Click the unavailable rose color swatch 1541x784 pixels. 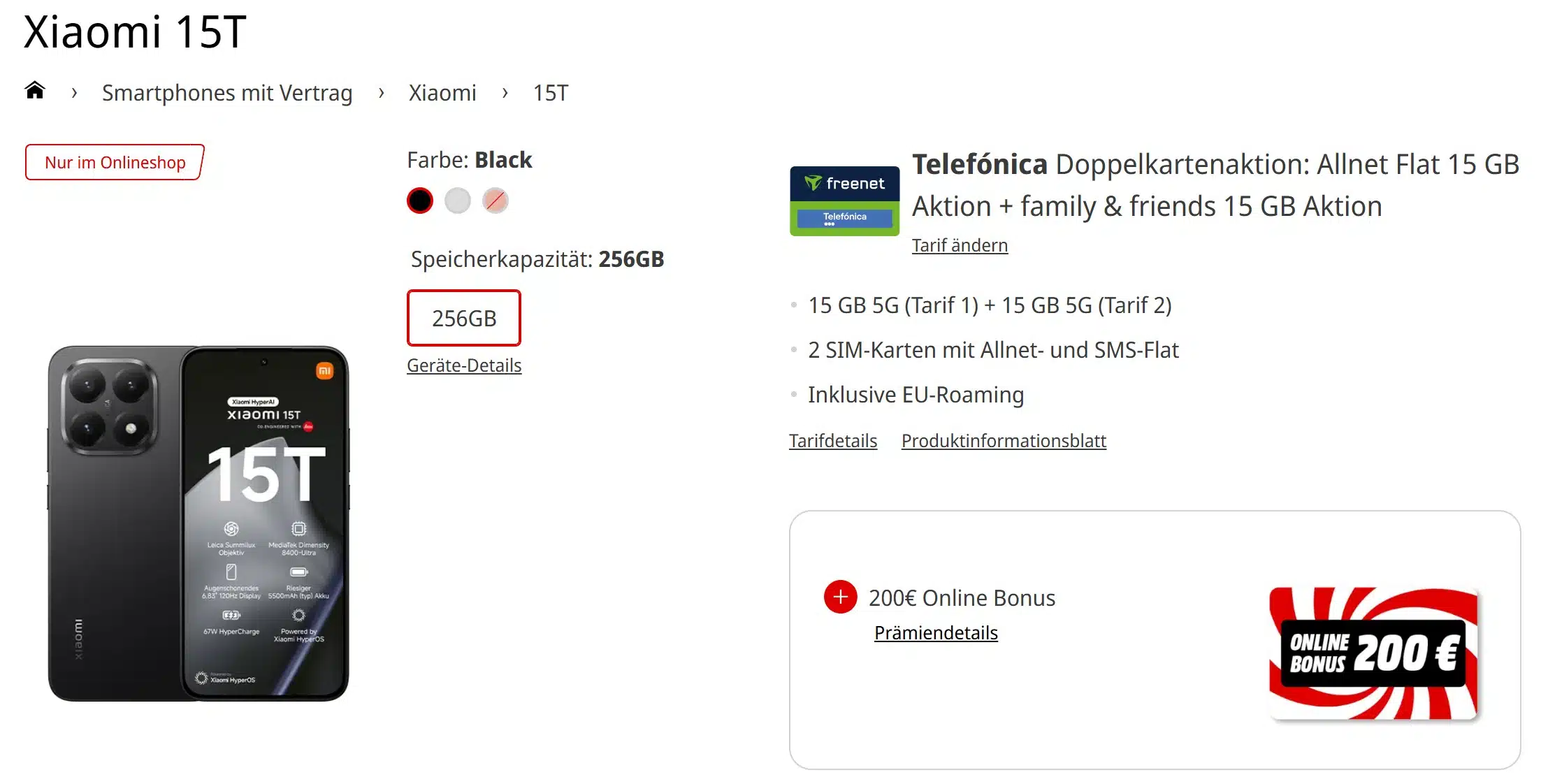pyautogui.click(x=495, y=200)
